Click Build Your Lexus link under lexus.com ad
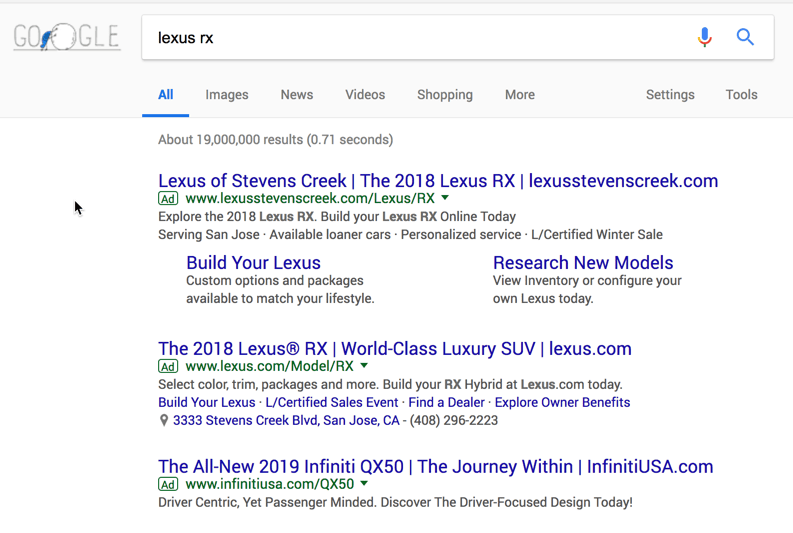 click(x=207, y=403)
